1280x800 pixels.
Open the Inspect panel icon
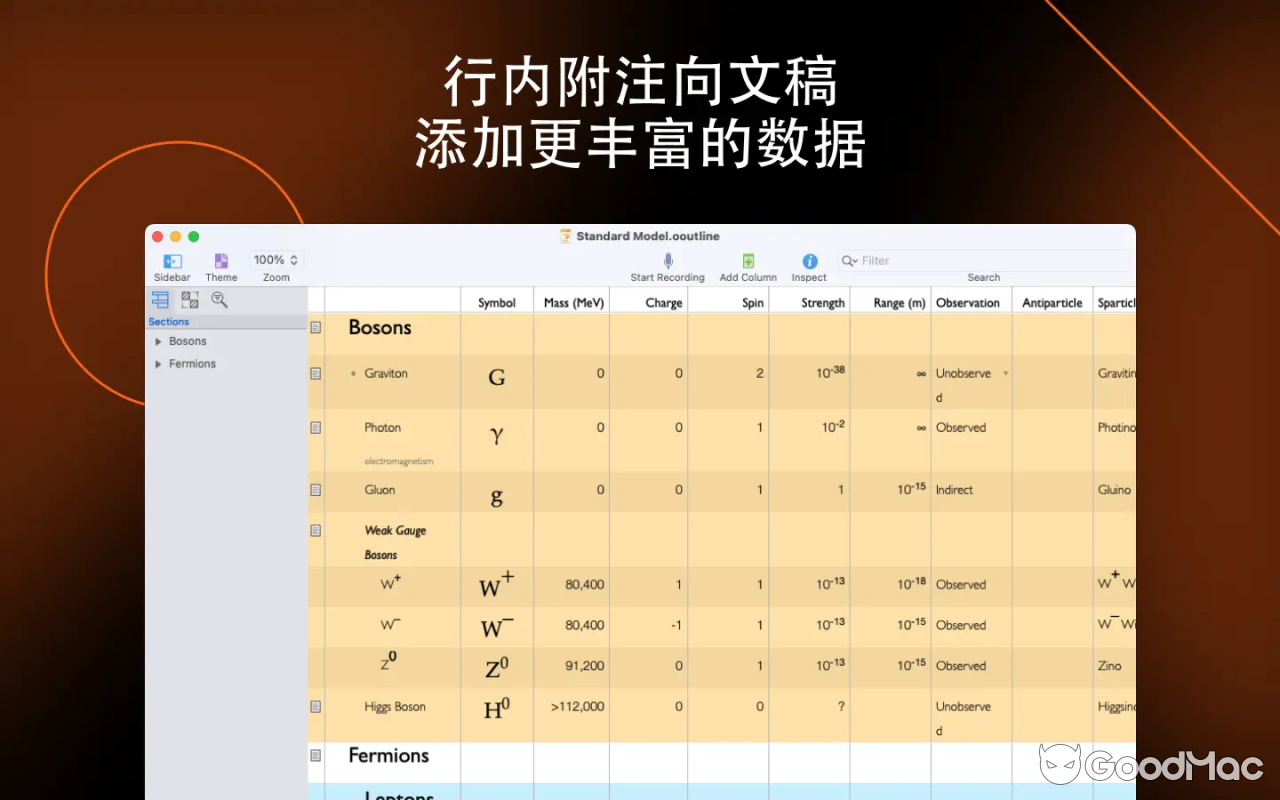click(809, 259)
